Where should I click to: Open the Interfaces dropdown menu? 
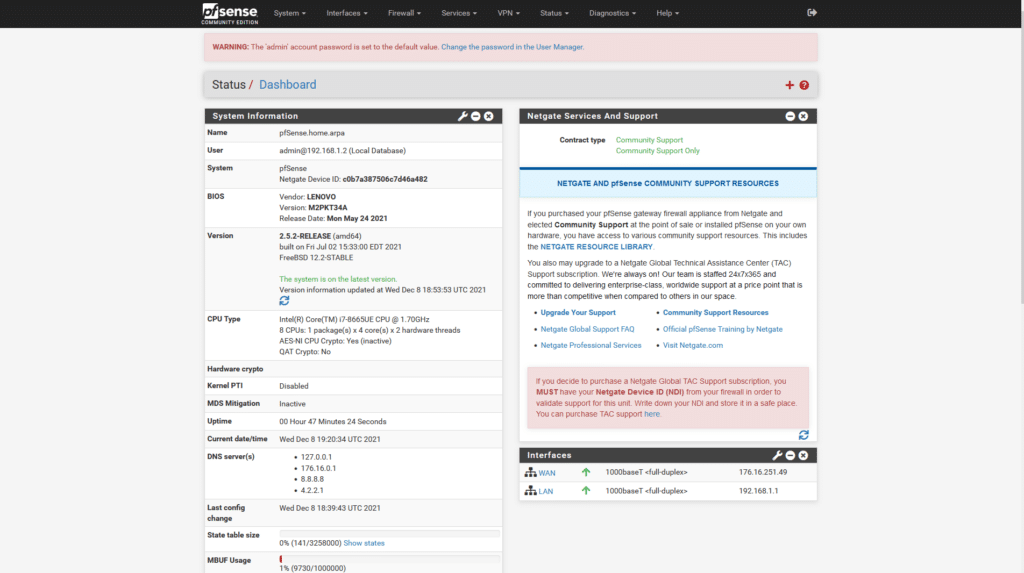click(x=347, y=13)
